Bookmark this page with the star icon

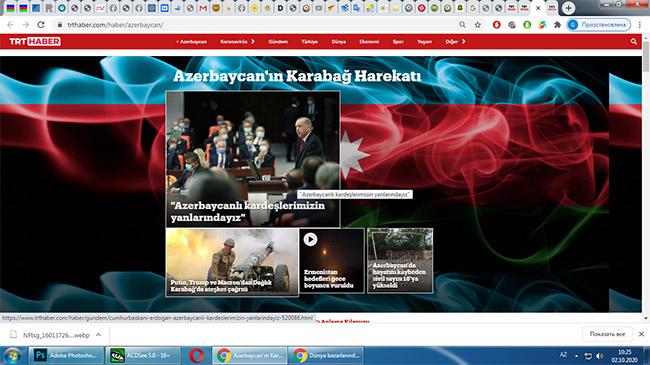coord(478,25)
